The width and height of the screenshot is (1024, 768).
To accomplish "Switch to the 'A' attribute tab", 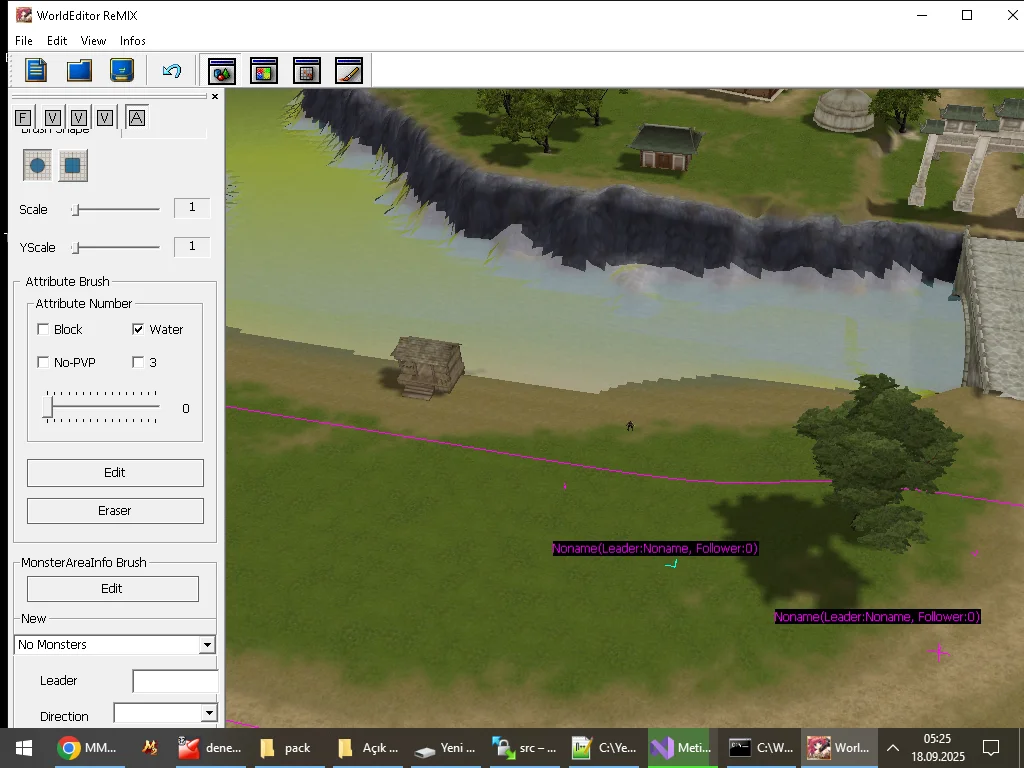I will (137, 117).
